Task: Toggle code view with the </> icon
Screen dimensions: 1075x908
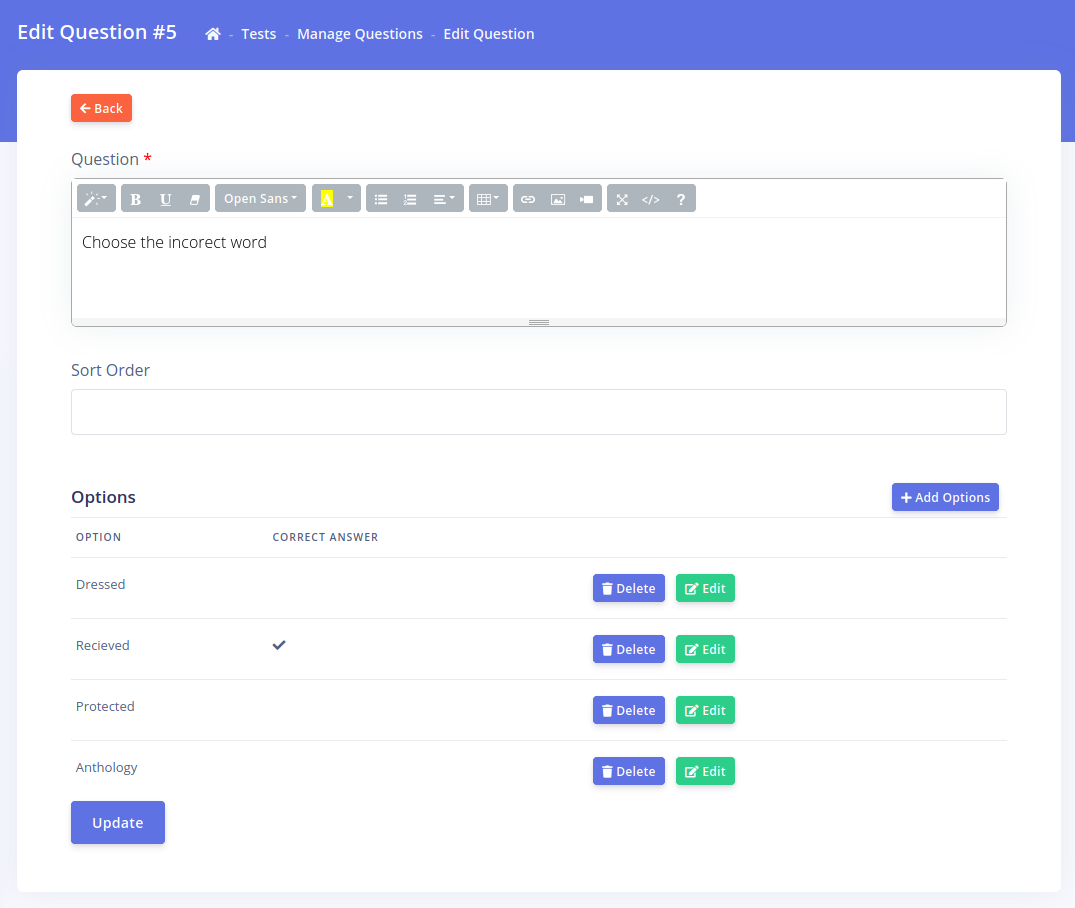Action: point(651,199)
